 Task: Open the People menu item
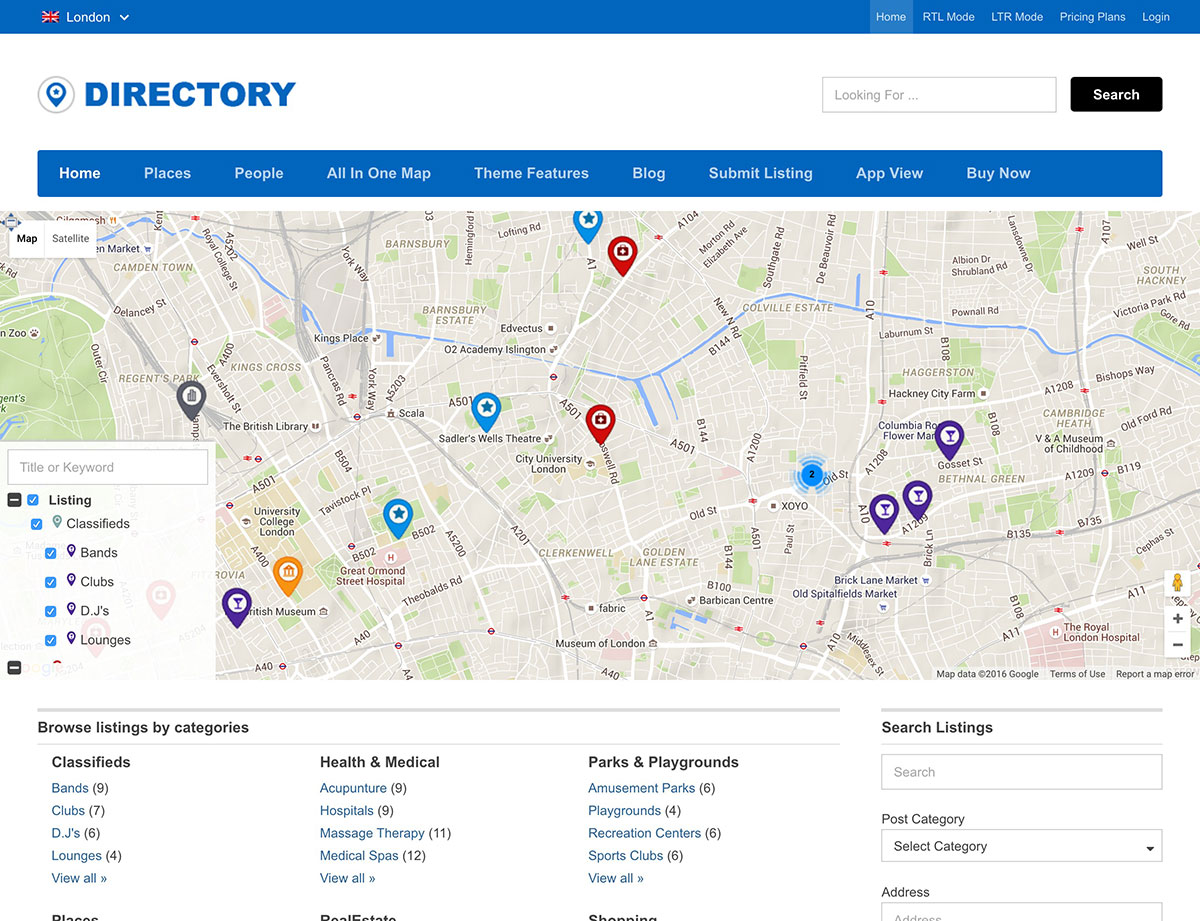coord(259,173)
